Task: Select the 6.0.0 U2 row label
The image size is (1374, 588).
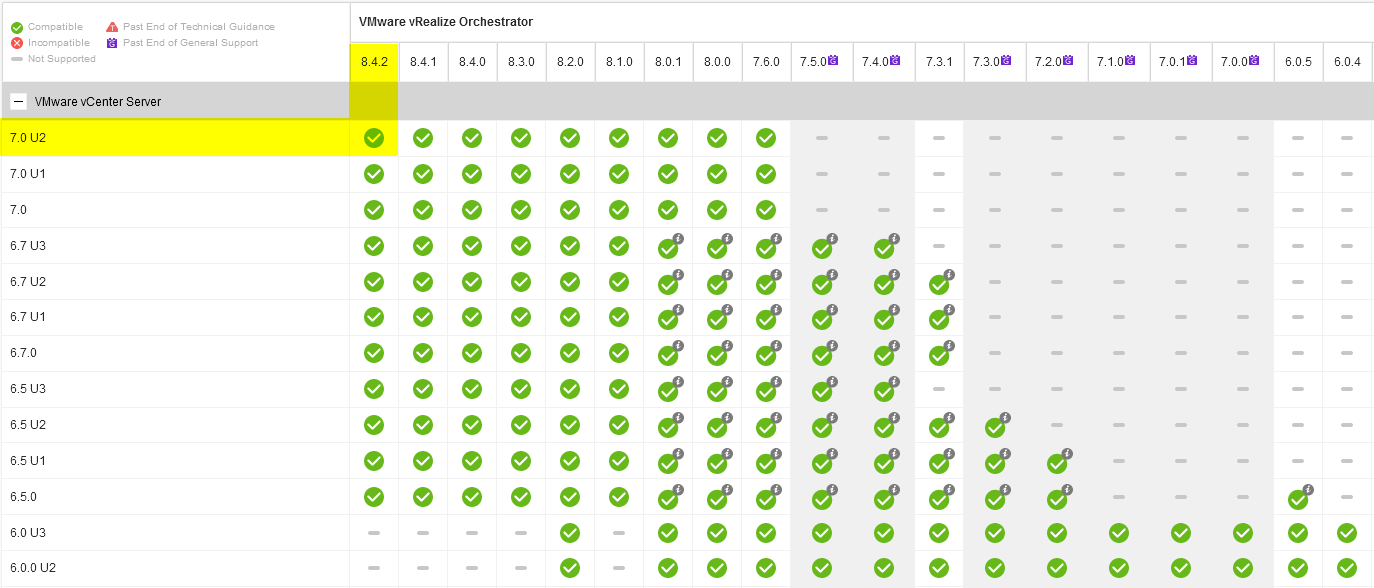Action: pos(33,568)
